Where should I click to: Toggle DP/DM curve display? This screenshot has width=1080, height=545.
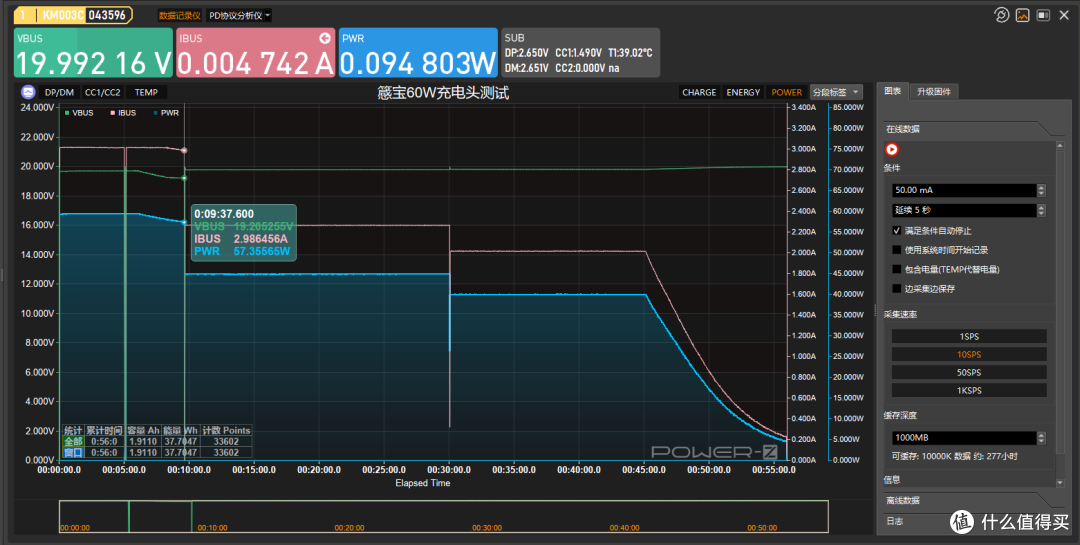tap(59, 92)
